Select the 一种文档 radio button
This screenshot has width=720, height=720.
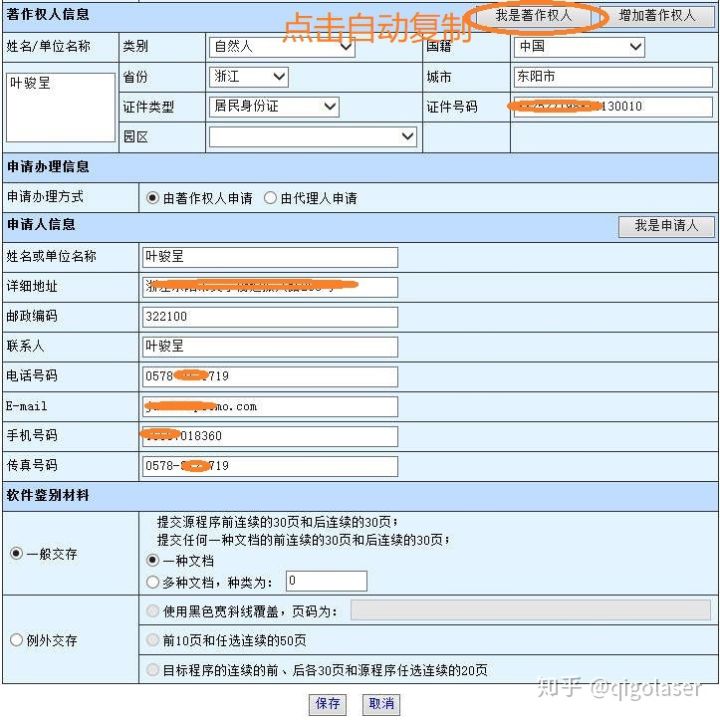(x=152, y=560)
